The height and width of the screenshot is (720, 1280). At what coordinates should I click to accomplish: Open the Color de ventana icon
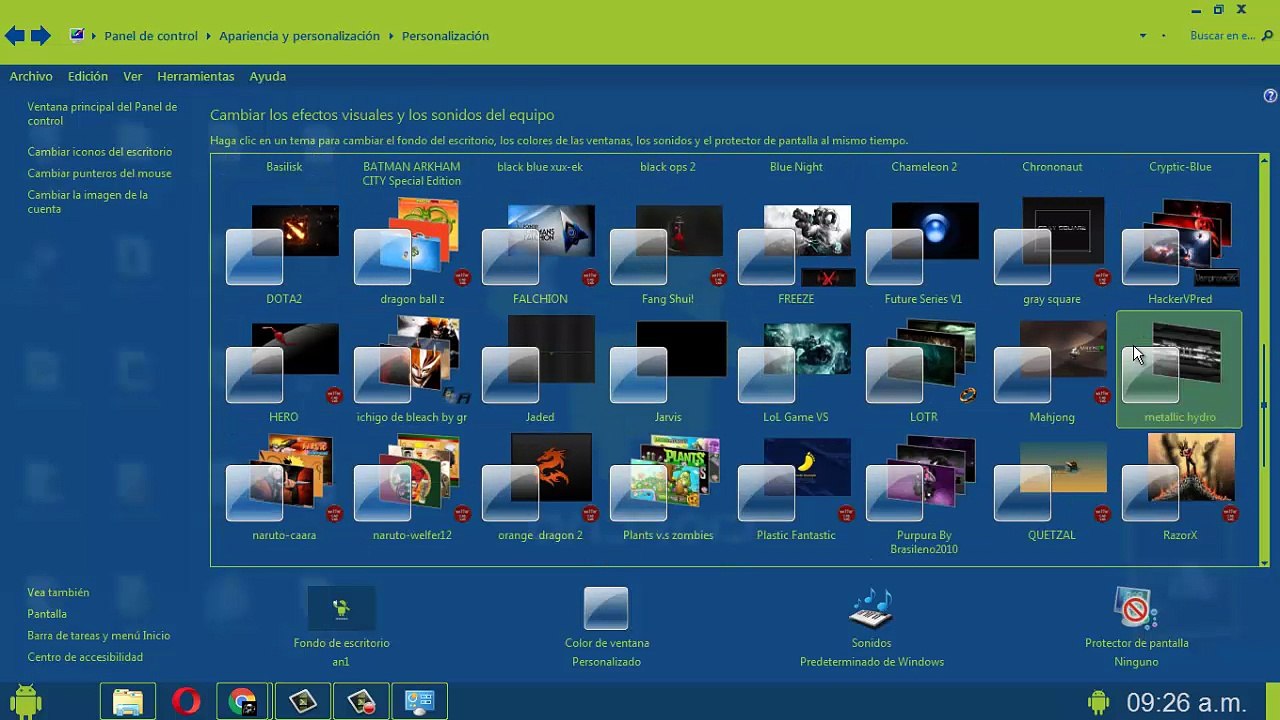(x=606, y=608)
